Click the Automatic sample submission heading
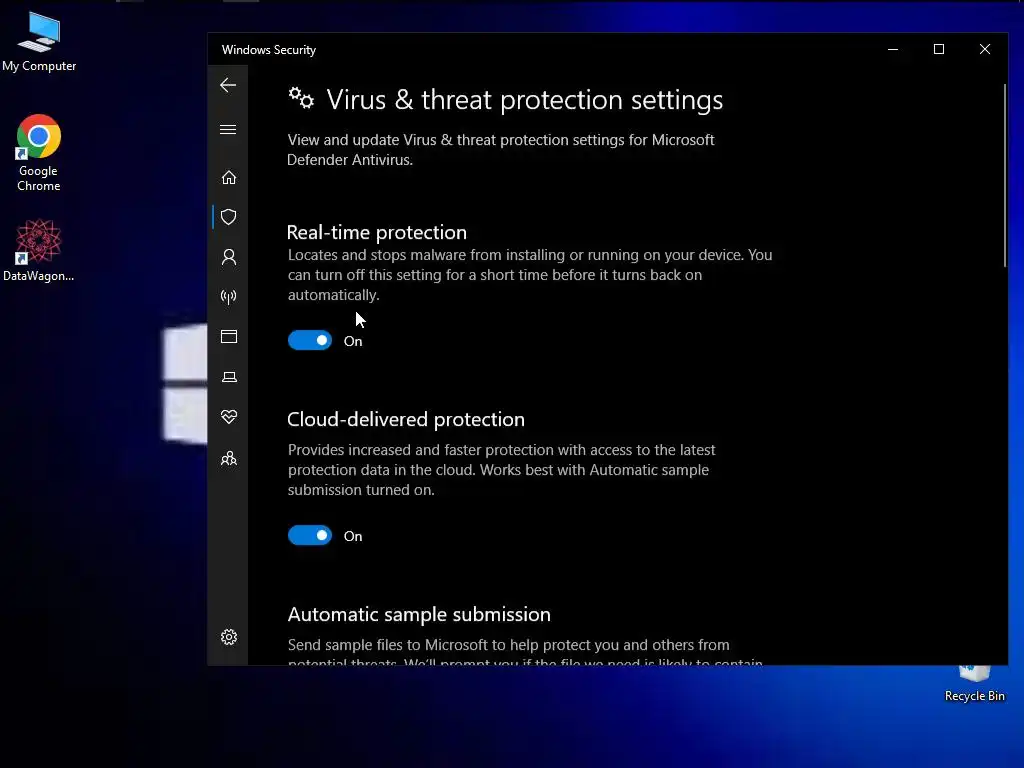The image size is (1024, 768). tap(419, 615)
